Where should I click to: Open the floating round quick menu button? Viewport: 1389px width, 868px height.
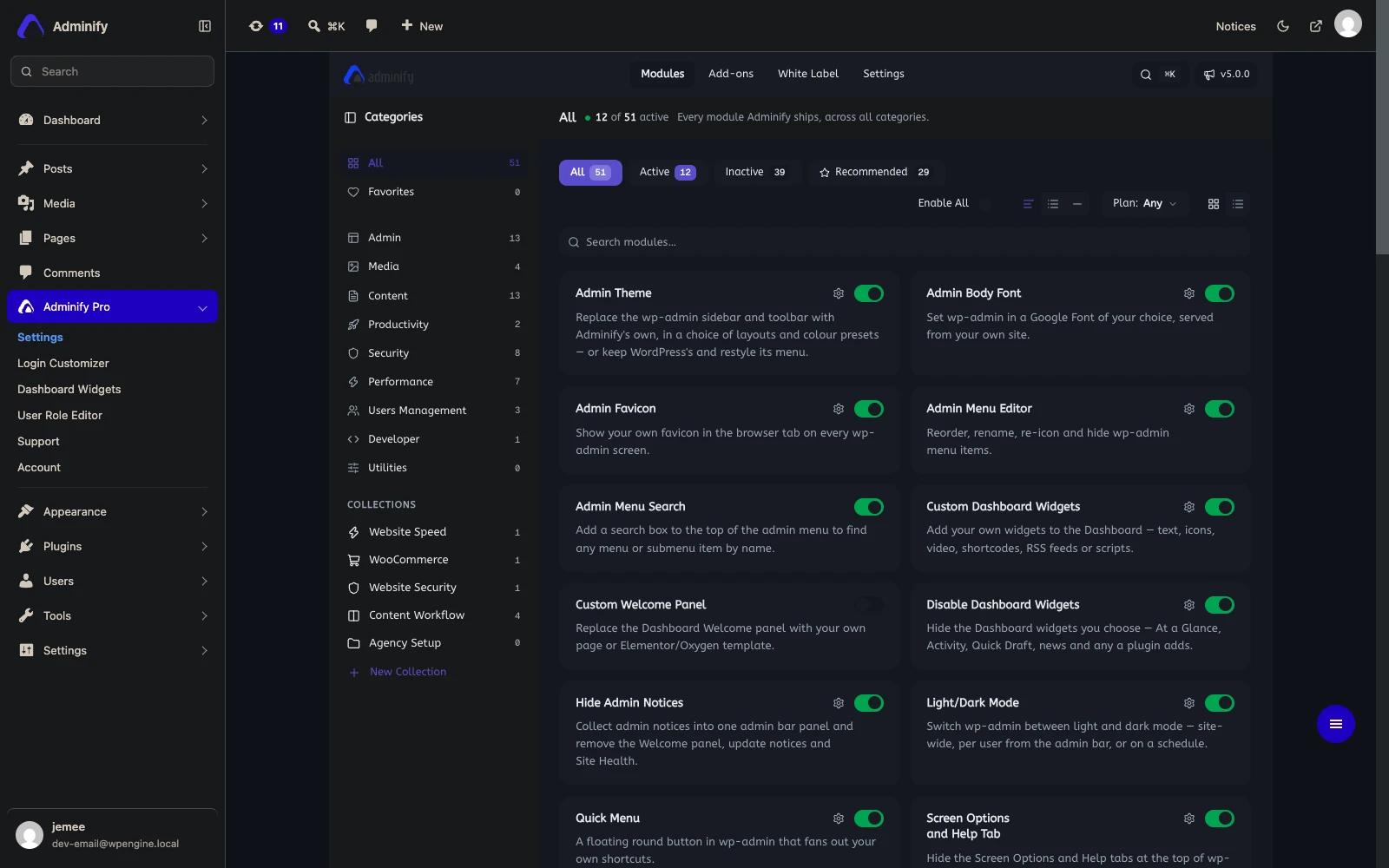(1336, 724)
